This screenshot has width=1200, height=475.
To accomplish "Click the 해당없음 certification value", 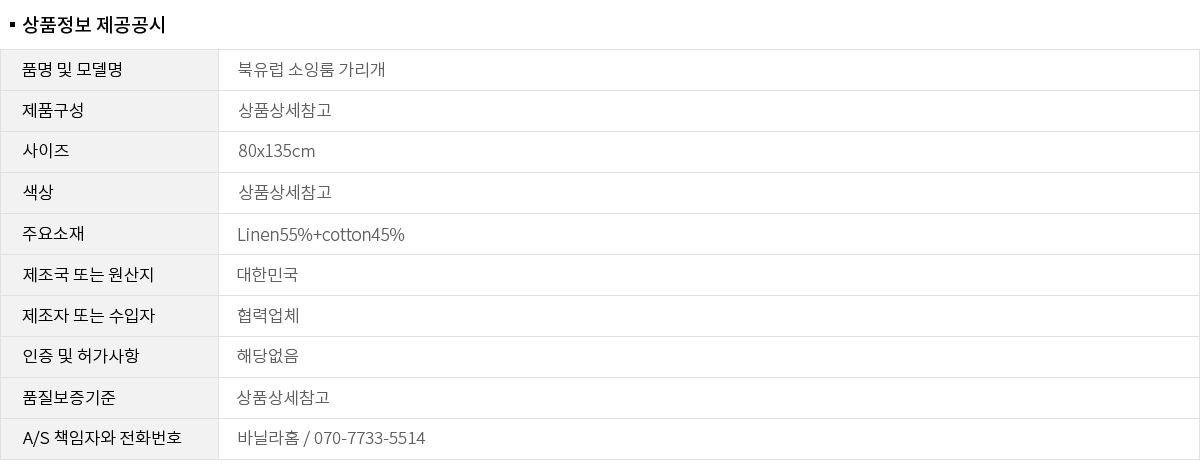I will [x=268, y=356].
